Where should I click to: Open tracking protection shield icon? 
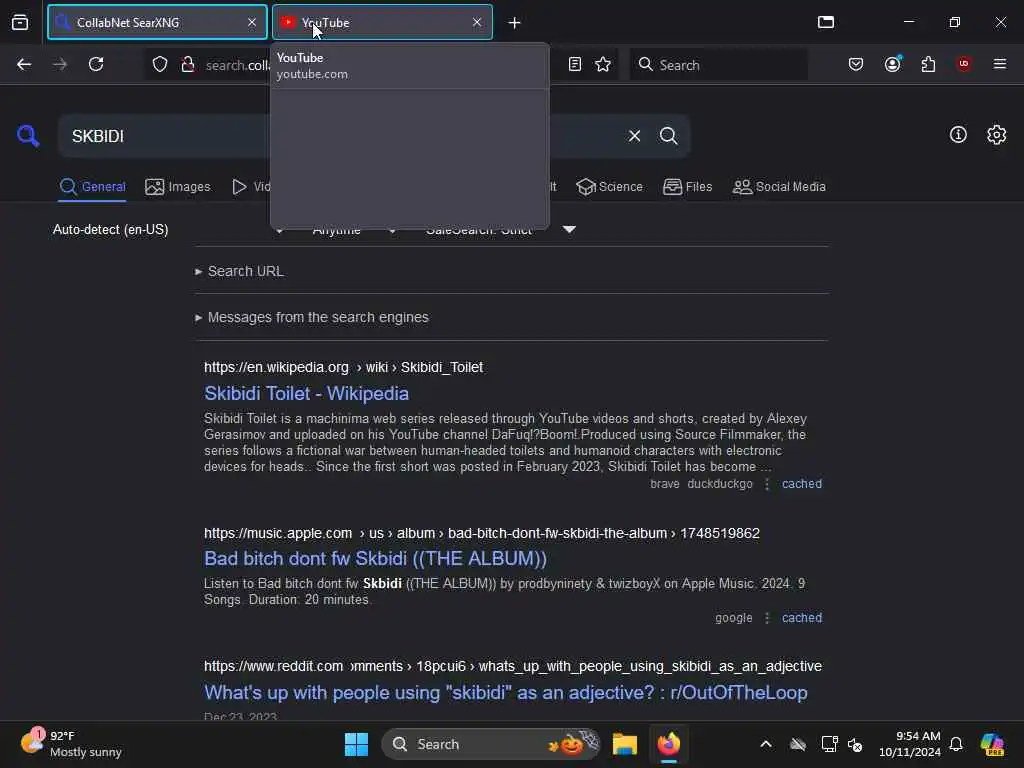(160, 64)
